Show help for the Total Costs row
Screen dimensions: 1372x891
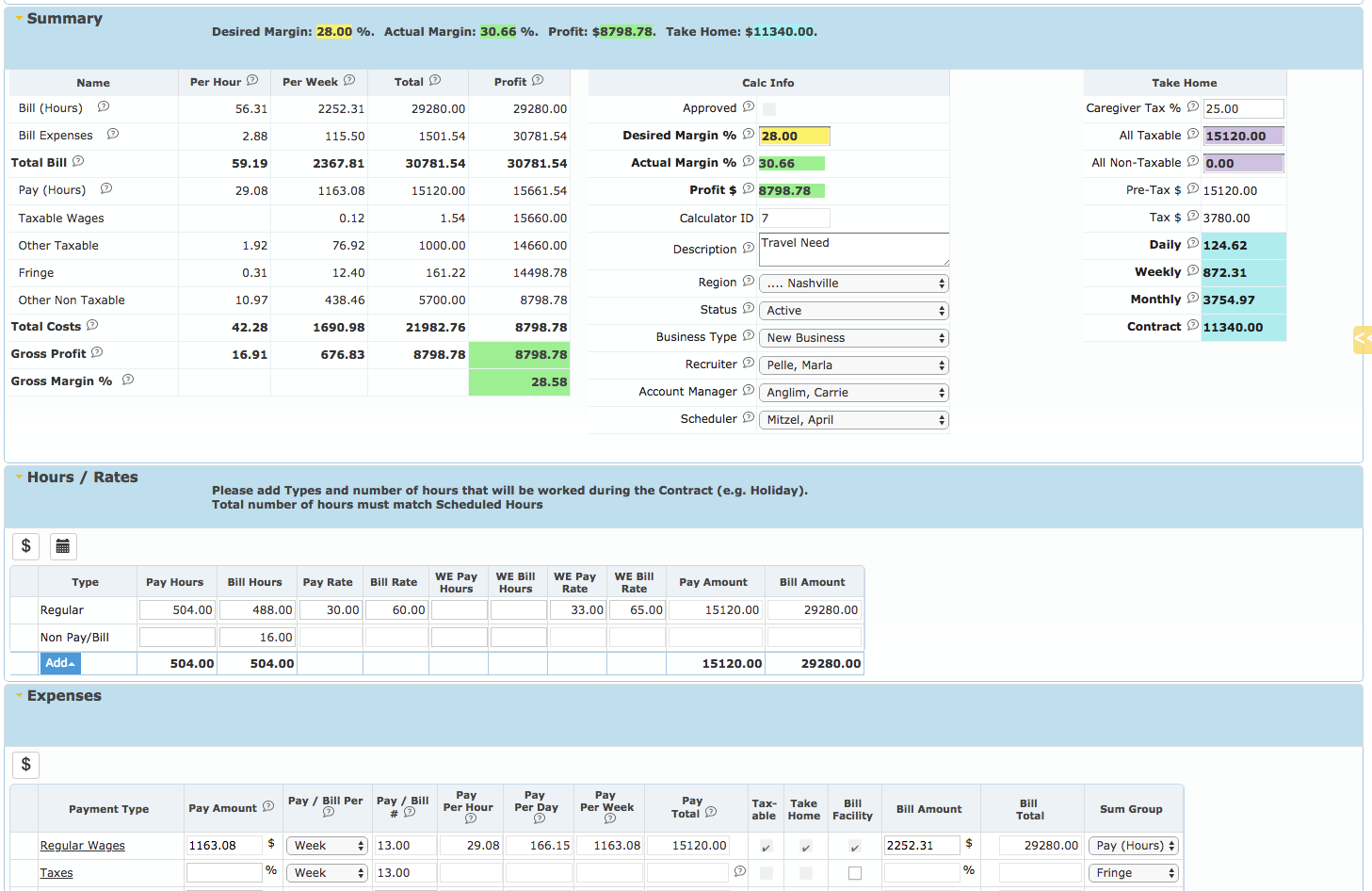pos(92,326)
